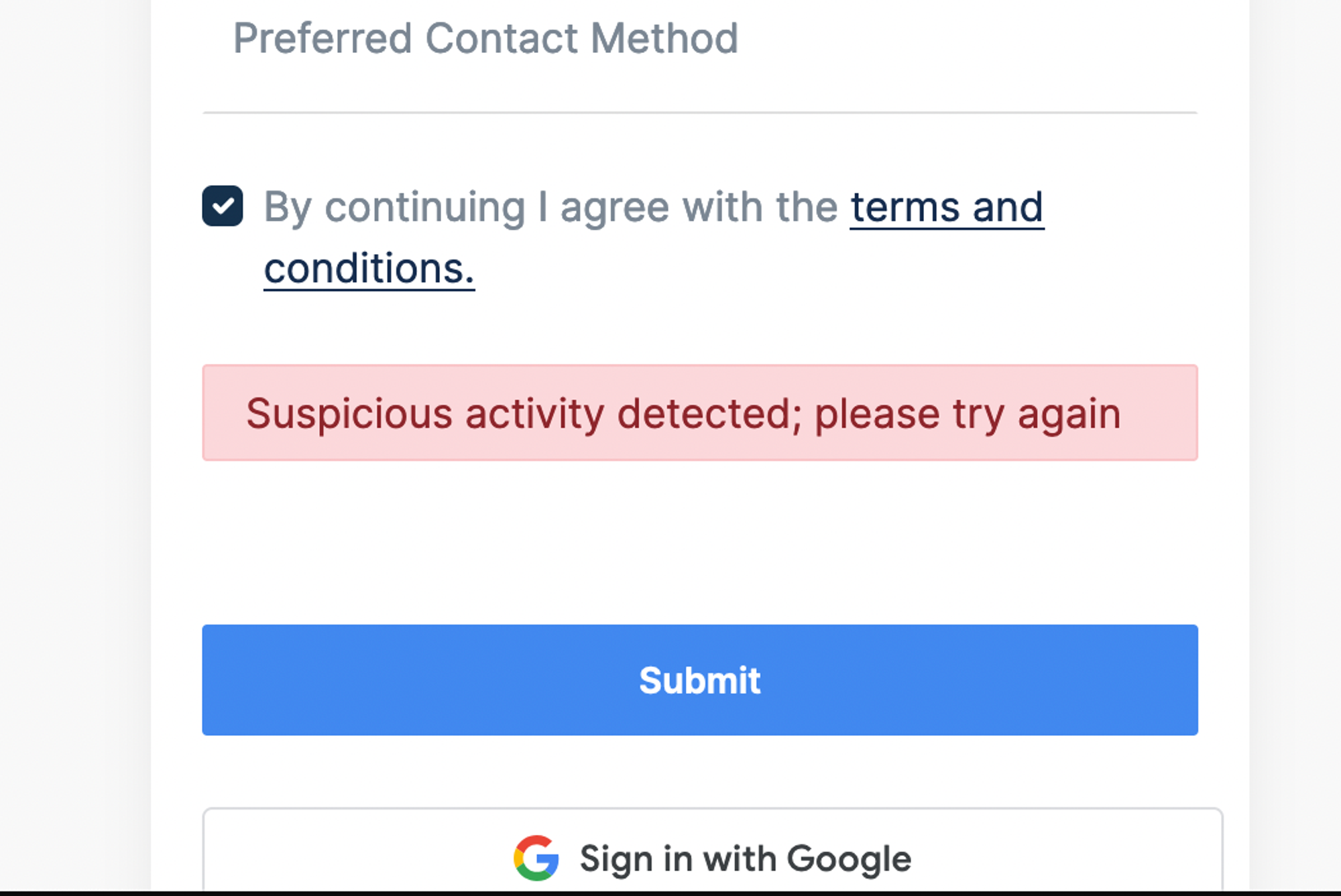The height and width of the screenshot is (896, 1341).
Task: Click the blue Submit button
Action: [x=700, y=680]
